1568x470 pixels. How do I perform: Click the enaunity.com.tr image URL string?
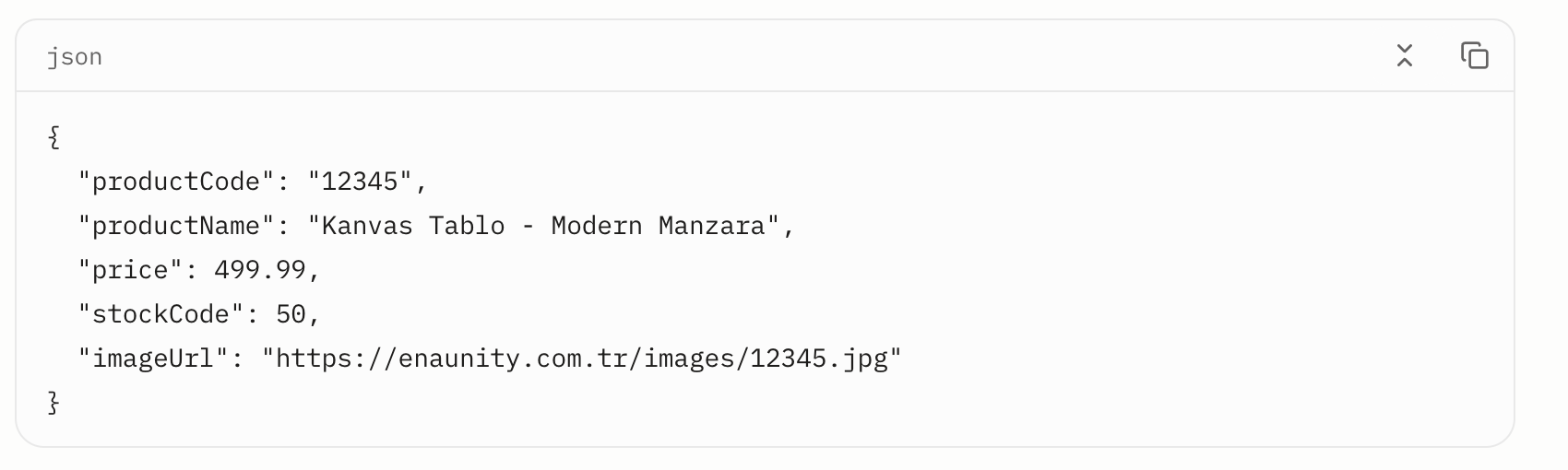(x=582, y=358)
